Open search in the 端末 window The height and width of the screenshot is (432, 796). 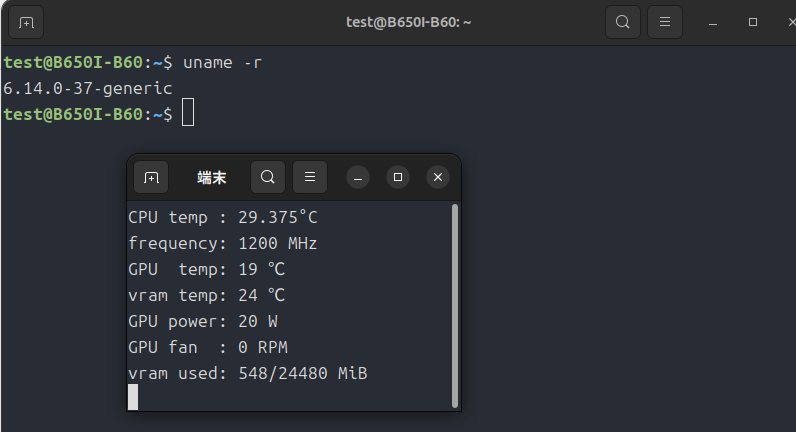(268, 177)
